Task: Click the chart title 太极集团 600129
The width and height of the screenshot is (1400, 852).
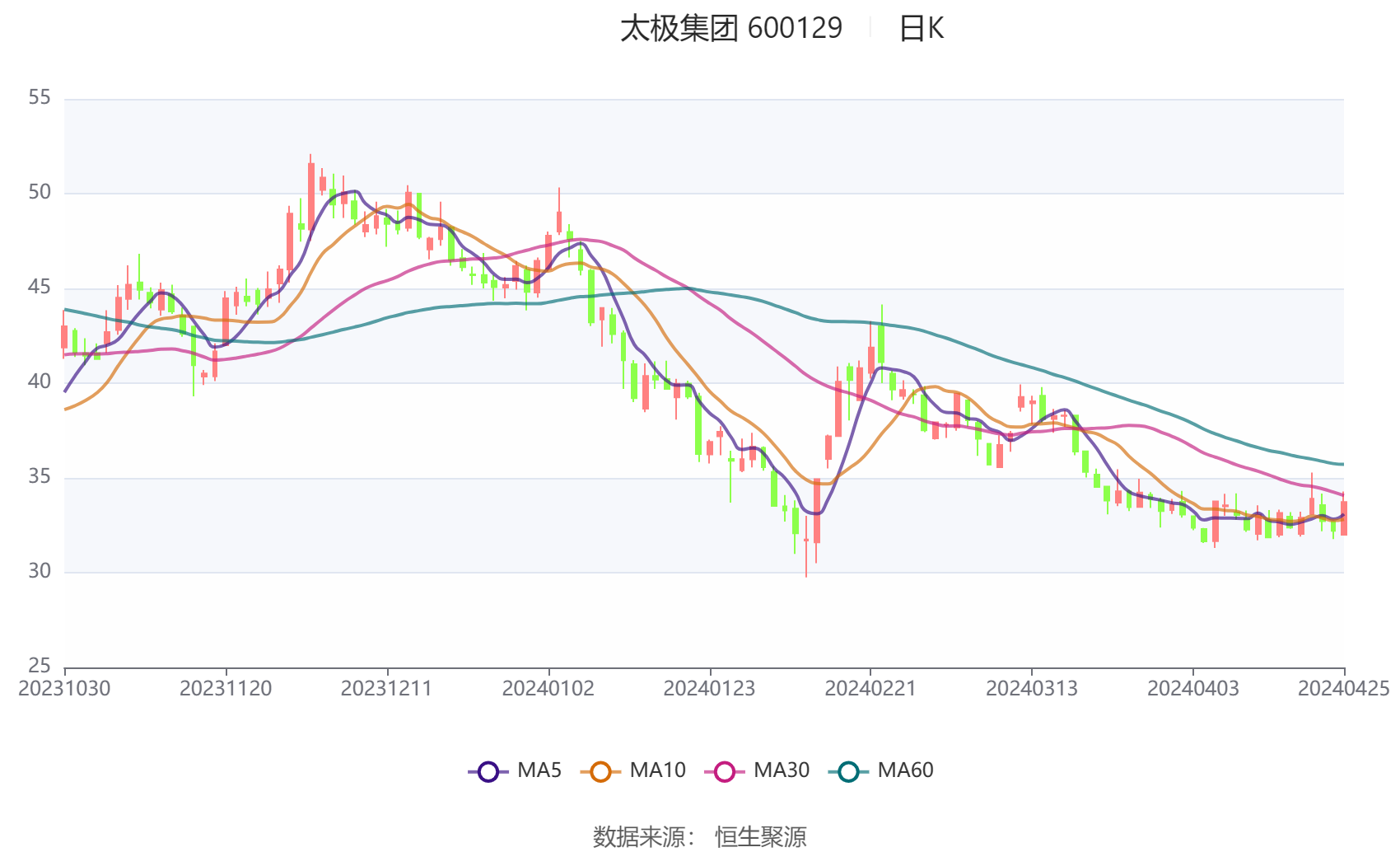Action: (731, 28)
